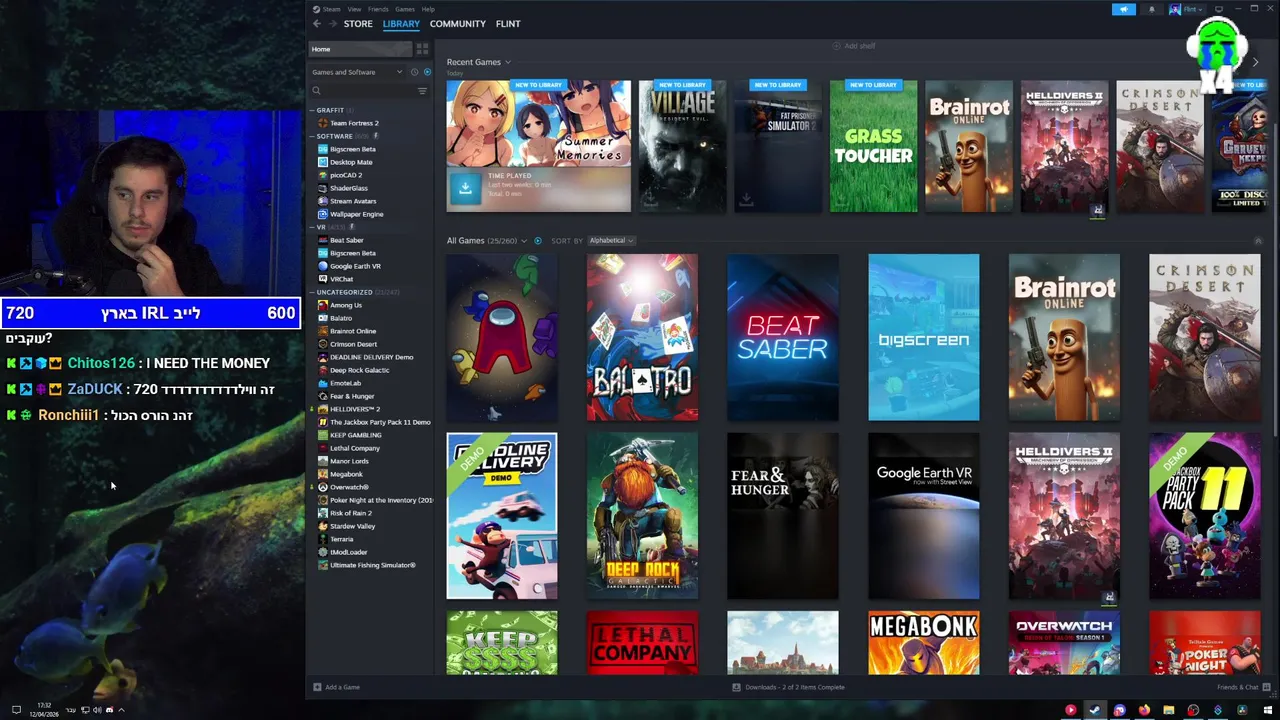Select Wallpaper Engine in the sidebar

356,214
